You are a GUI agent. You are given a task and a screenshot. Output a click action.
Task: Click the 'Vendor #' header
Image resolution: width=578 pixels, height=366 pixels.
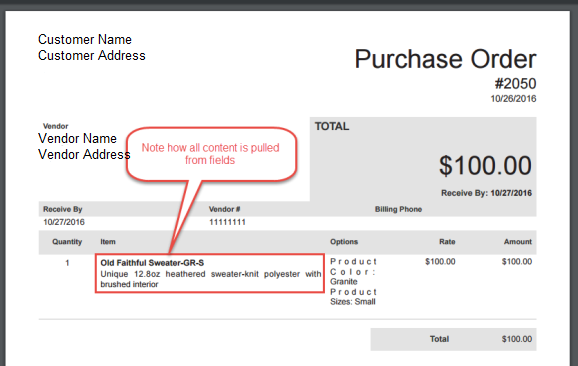(224, 209)
